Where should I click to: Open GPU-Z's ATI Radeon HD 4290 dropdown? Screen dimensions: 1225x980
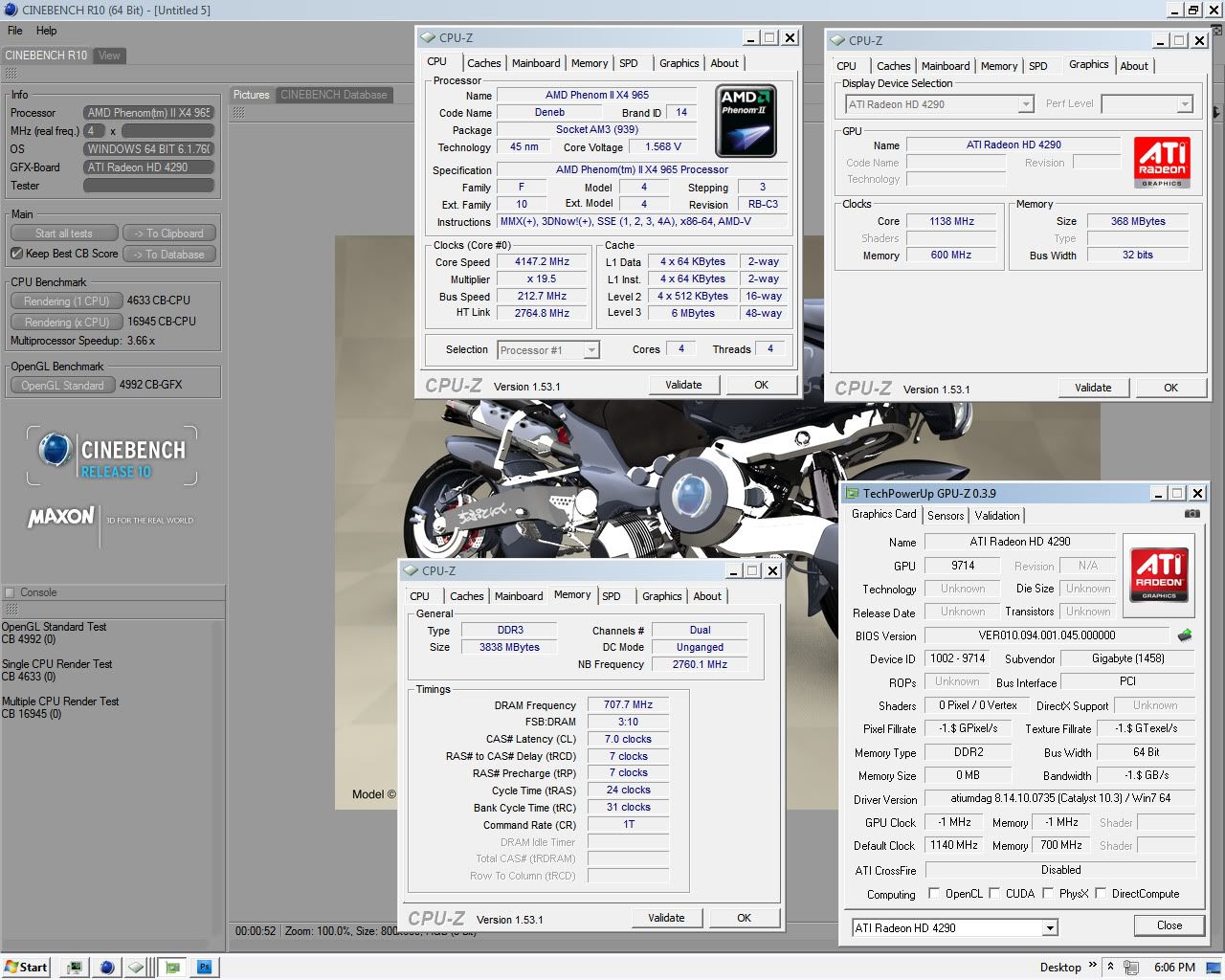[954, 927]
